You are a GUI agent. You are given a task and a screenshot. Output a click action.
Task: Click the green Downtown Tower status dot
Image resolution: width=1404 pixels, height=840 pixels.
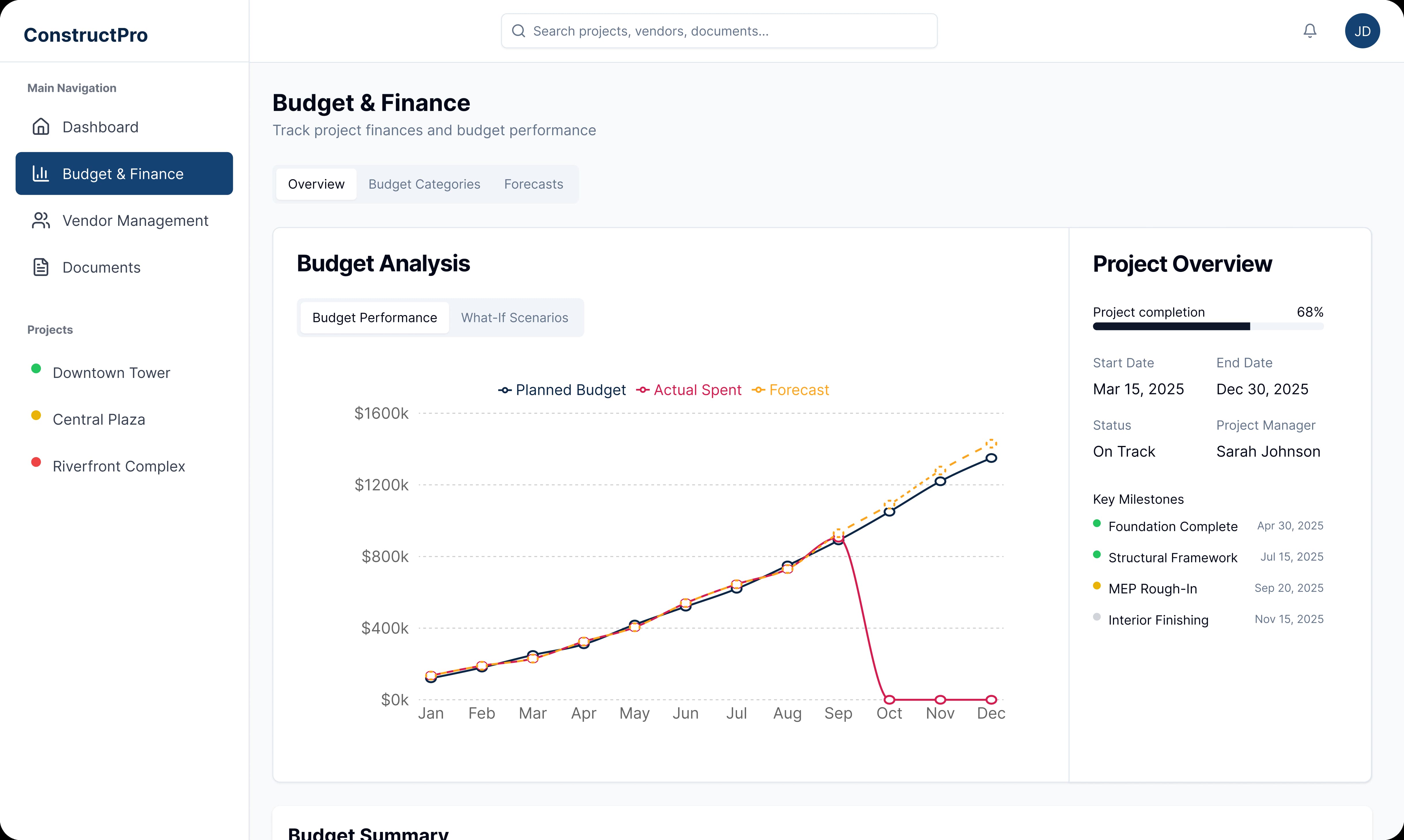coord(36,369)
